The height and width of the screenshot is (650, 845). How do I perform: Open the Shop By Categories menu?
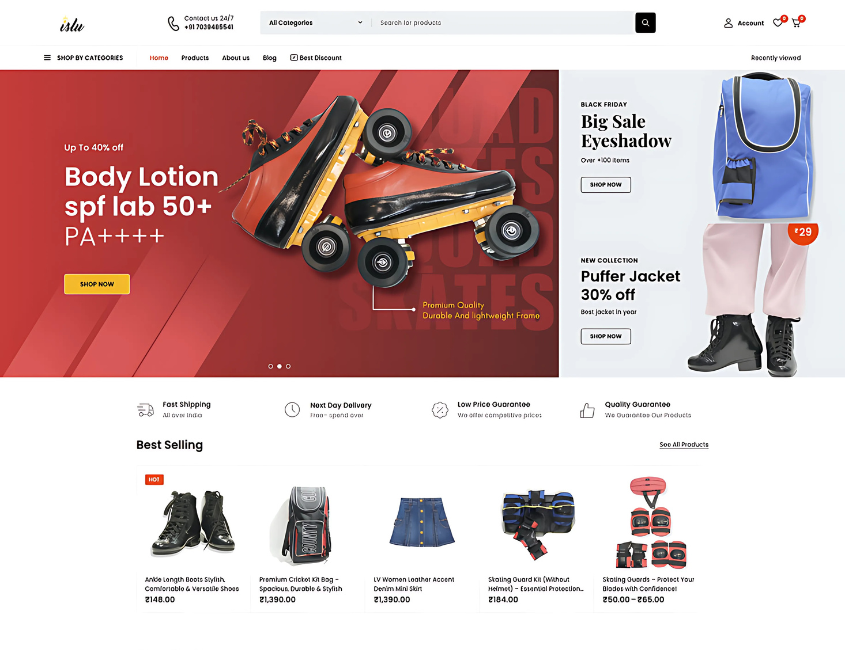tap(84, 58)
